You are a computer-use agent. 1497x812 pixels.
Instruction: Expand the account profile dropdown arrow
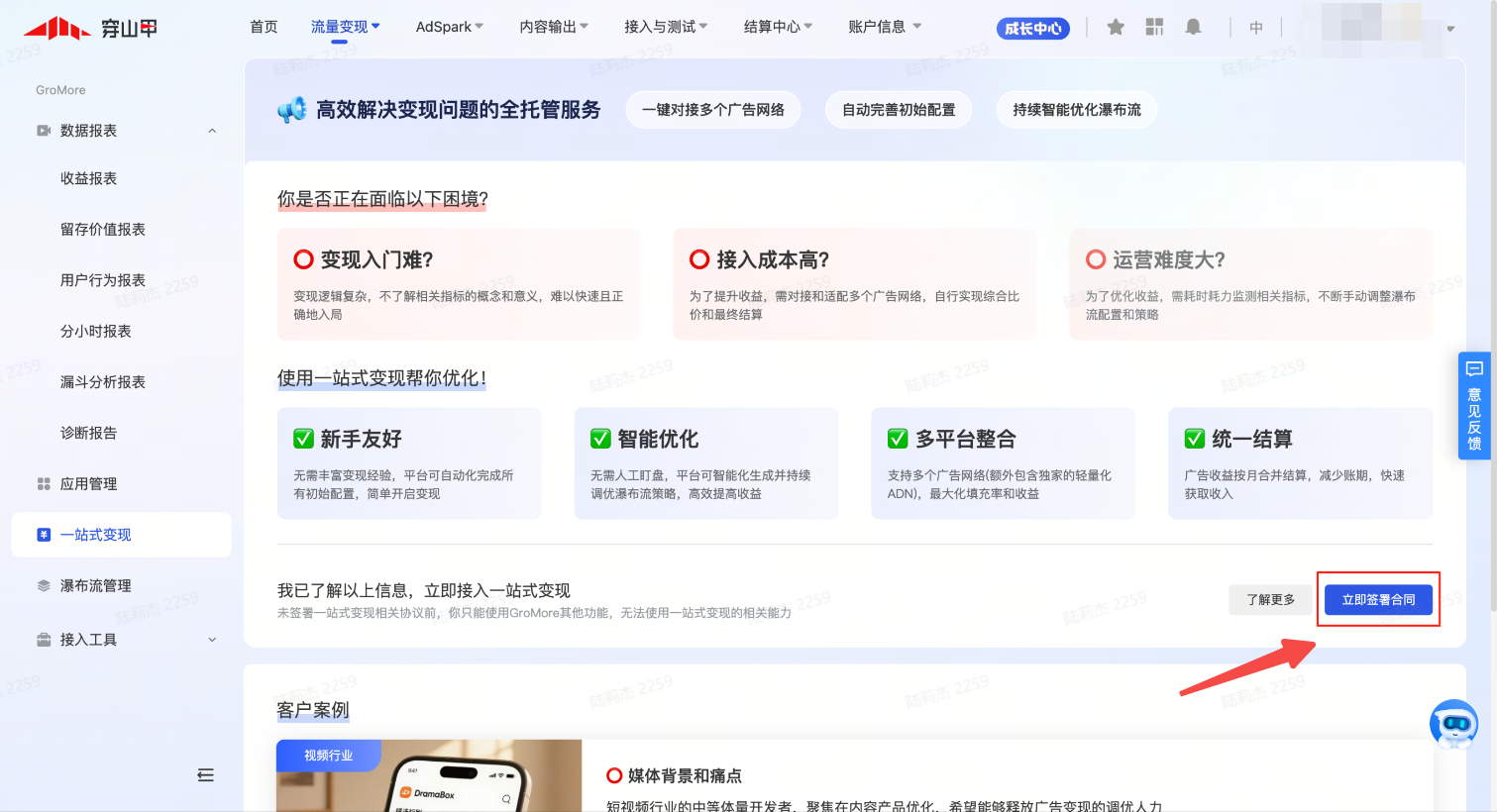click(1450, 29)
